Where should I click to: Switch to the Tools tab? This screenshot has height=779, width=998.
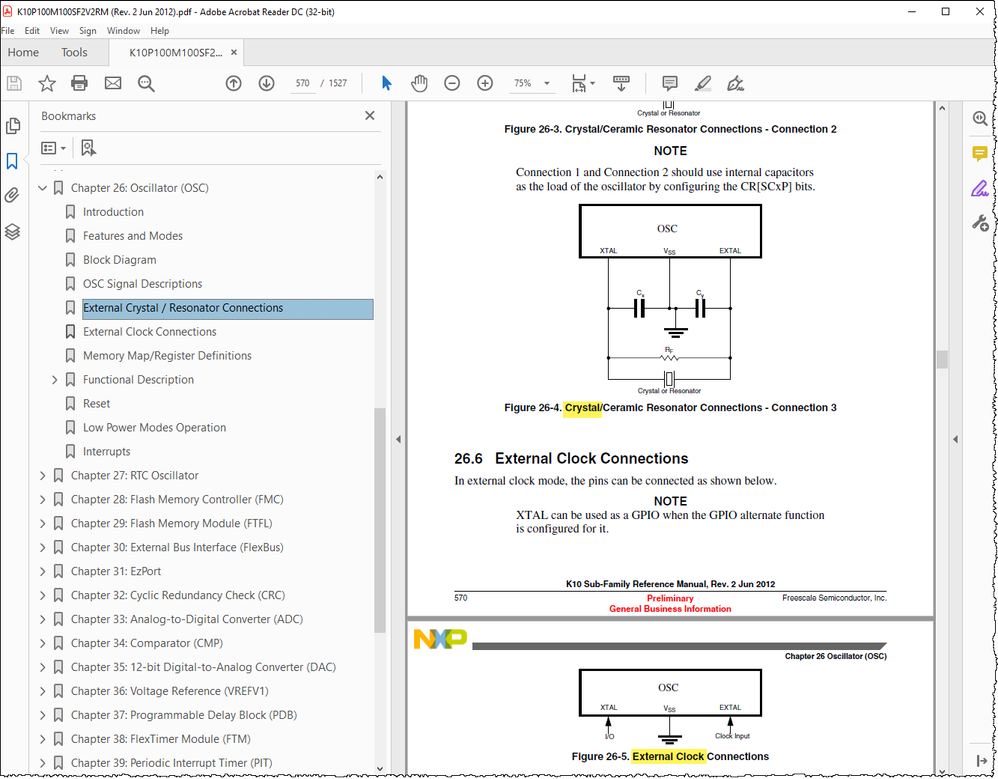pyautogui.click(x=74, y=53)
